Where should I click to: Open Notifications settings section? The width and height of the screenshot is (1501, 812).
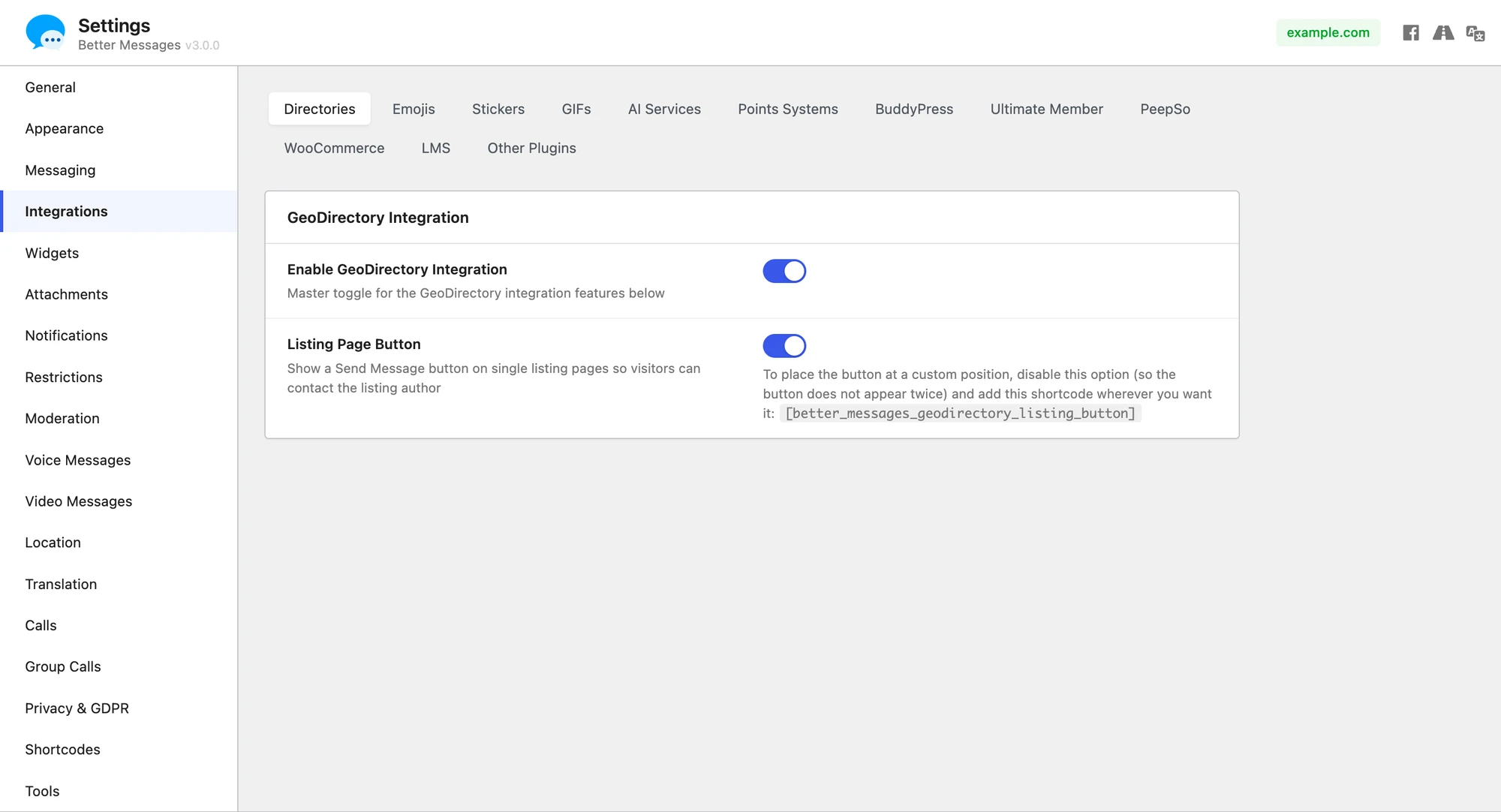pyautogui.click(x=119, y=335)
